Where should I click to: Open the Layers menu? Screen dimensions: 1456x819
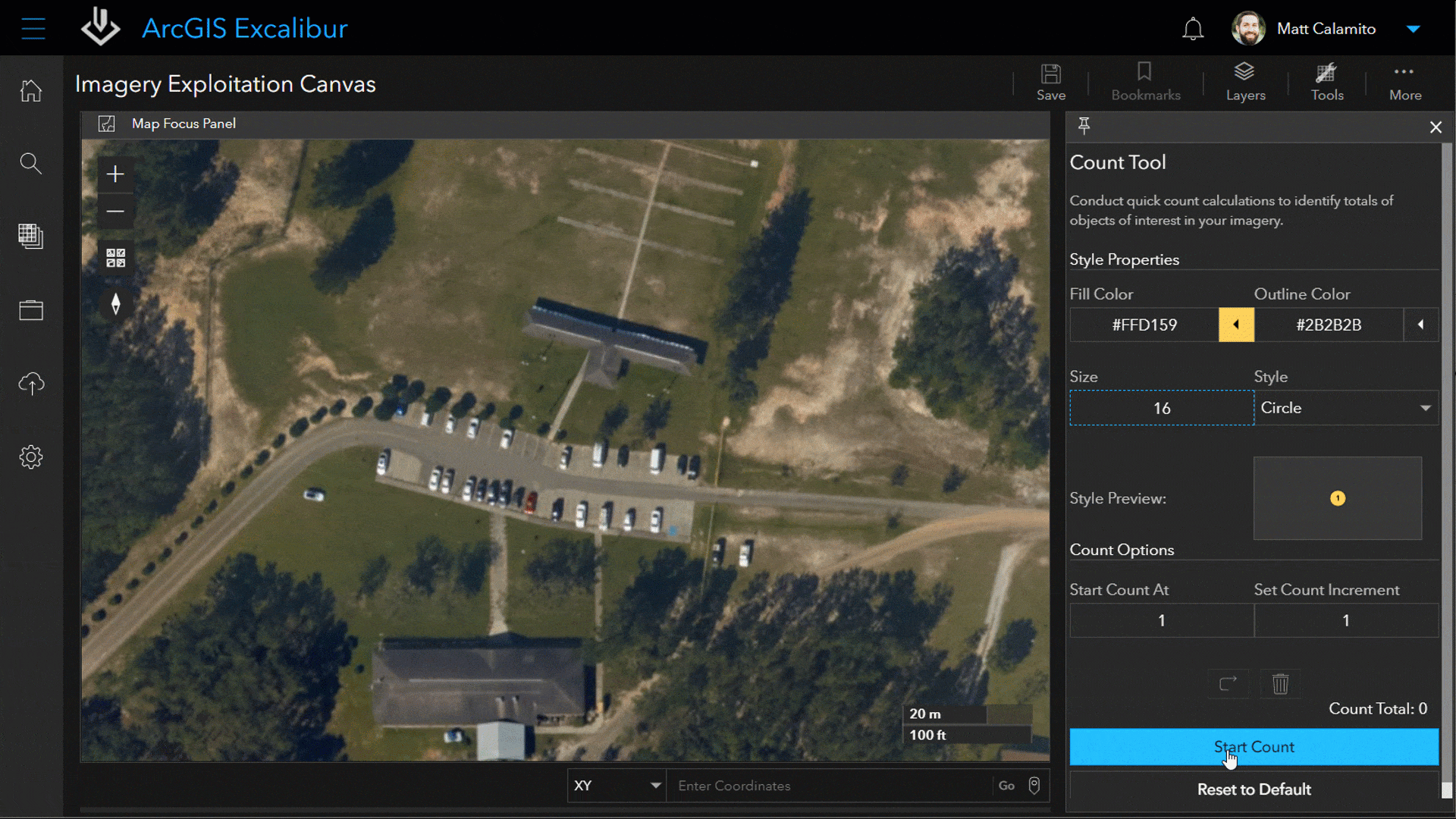click(x=1245, y=82)
